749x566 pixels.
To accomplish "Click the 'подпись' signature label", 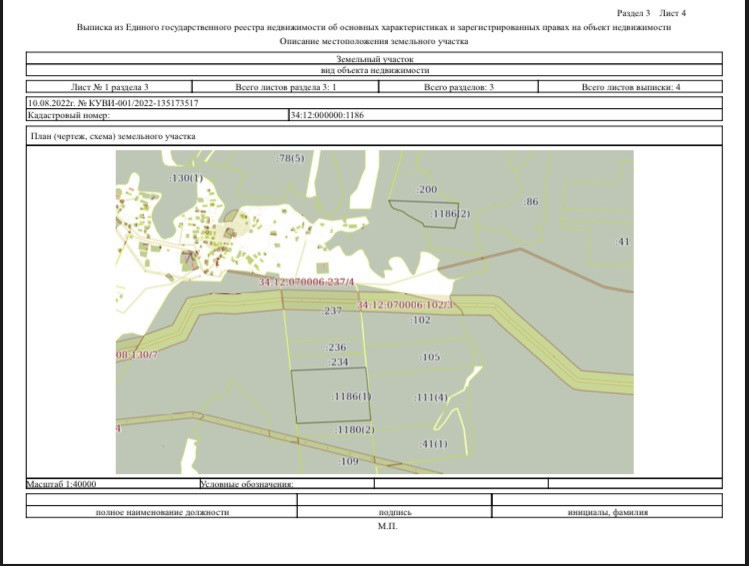I will pos(395,513).
